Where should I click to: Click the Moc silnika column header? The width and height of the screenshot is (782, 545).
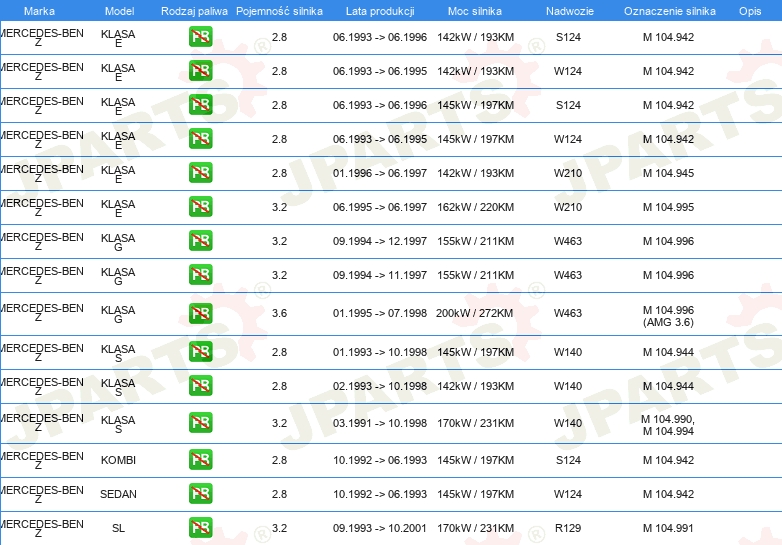[475, 11]
